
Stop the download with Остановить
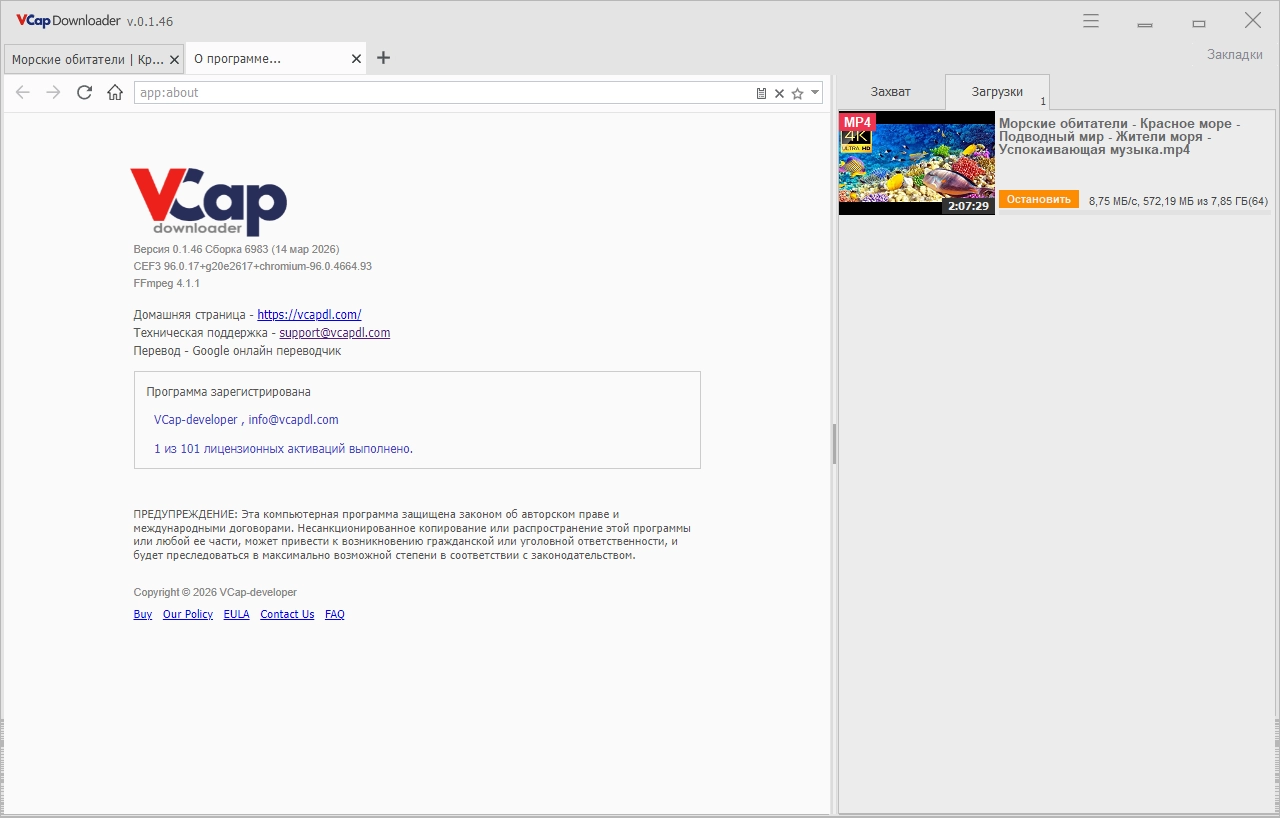[x=1039, y=199]
